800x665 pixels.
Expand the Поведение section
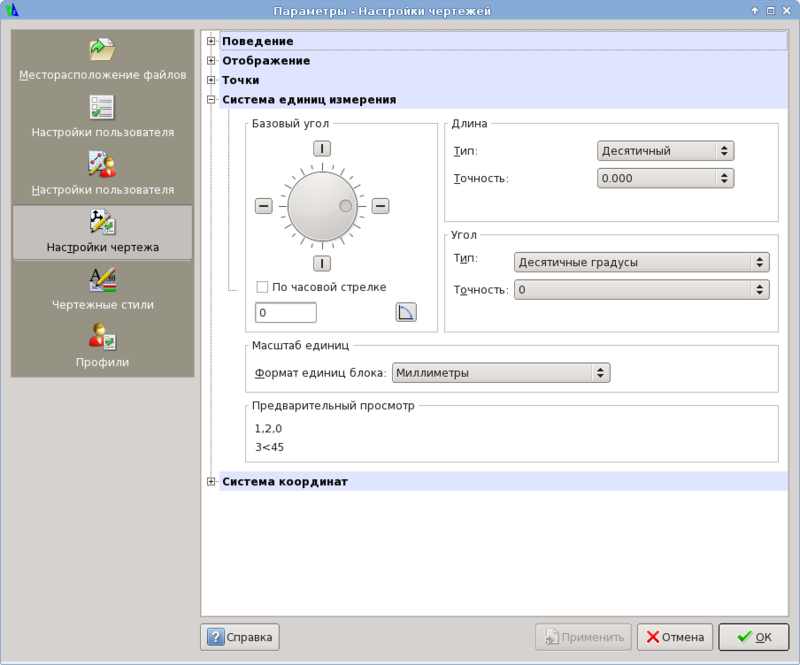tap(211, 41)
